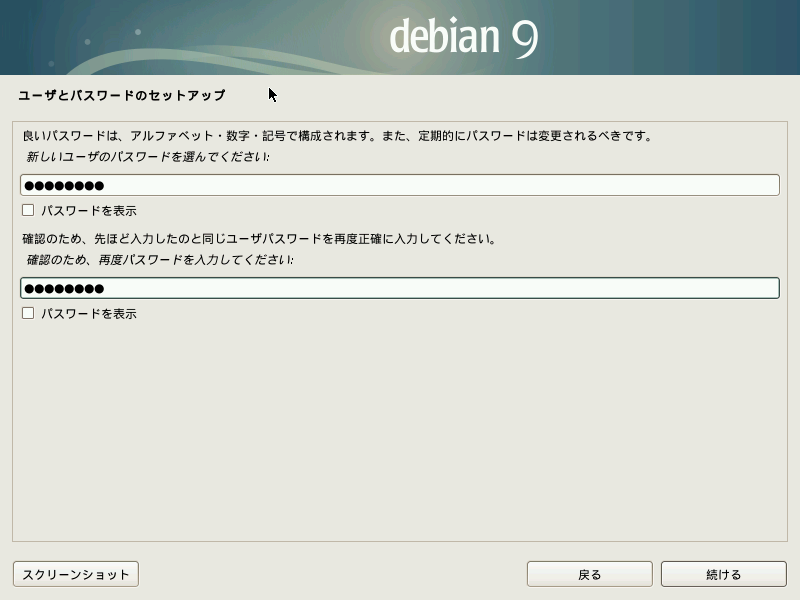Viewport: 800px width, 600px height.
Task: Click the password confirmation field
Action: pyautogui.click(x=399, y=288)
